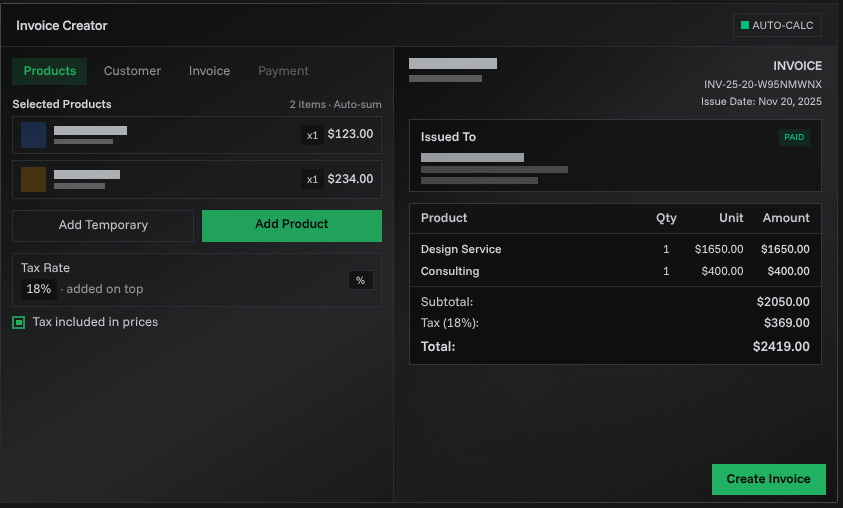Click the Invoice Creator title
The width and height of the screenshot is (843, 508).
tap(62, 26)
